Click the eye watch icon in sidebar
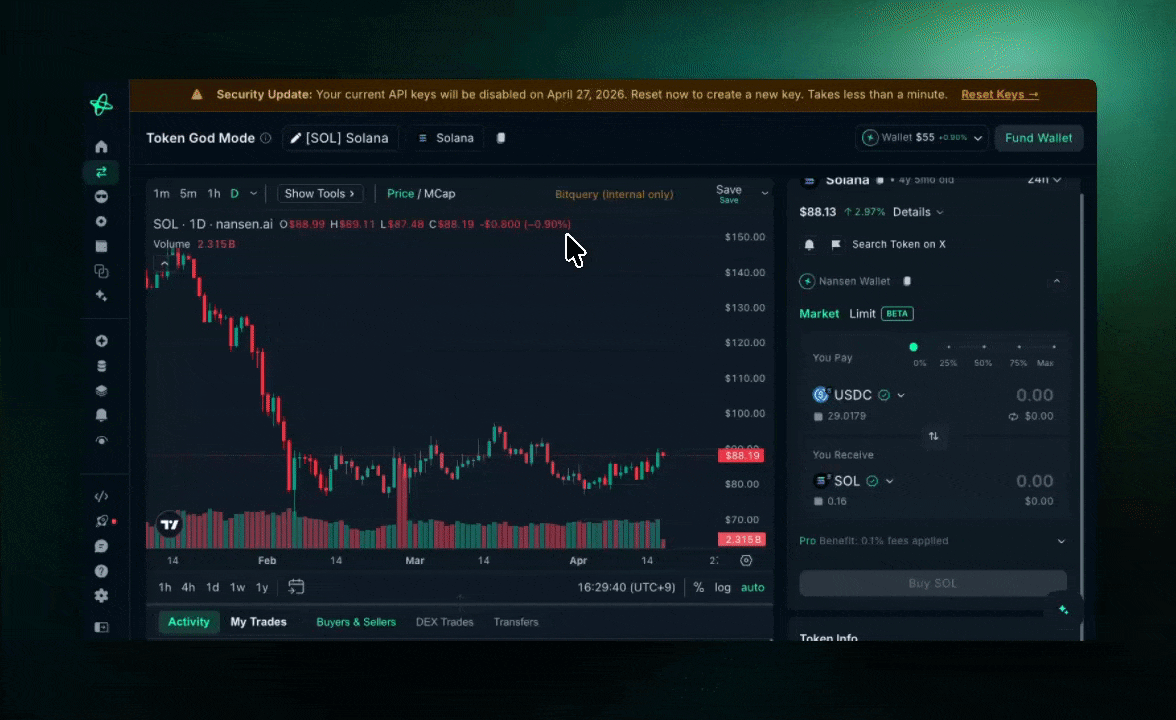This screenshot has width=1176, height=720. point(101,440)
